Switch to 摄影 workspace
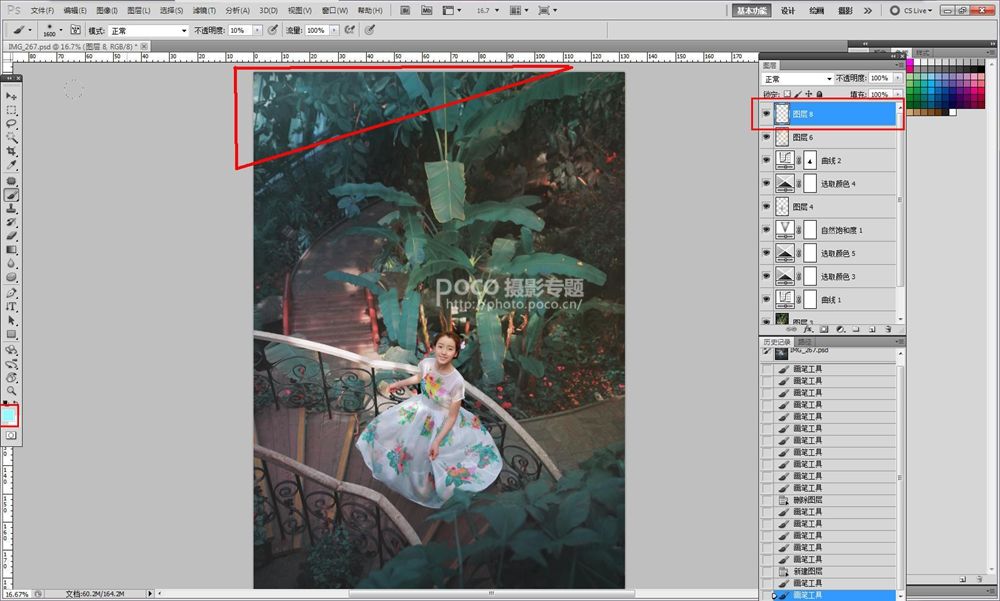 (845, 10)
